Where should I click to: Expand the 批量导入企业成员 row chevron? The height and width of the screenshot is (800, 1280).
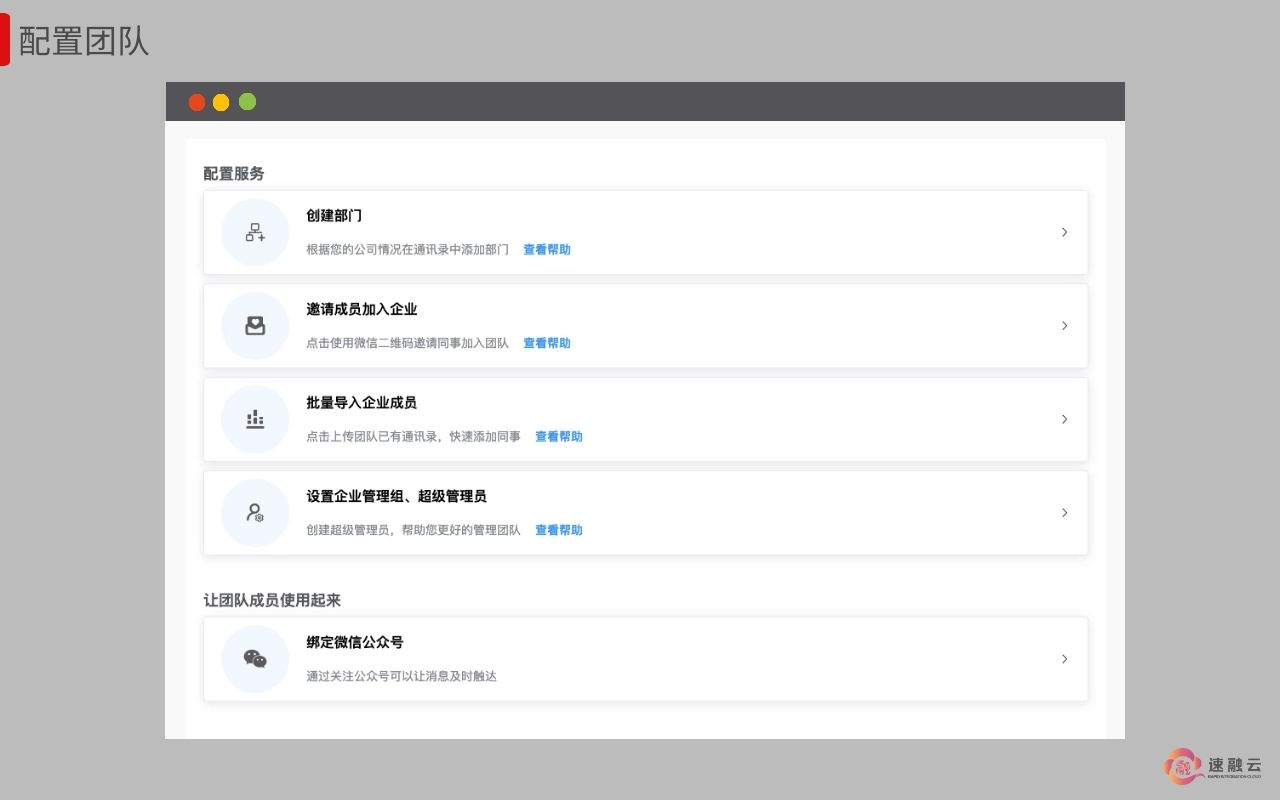click(x=1064, y=419)
